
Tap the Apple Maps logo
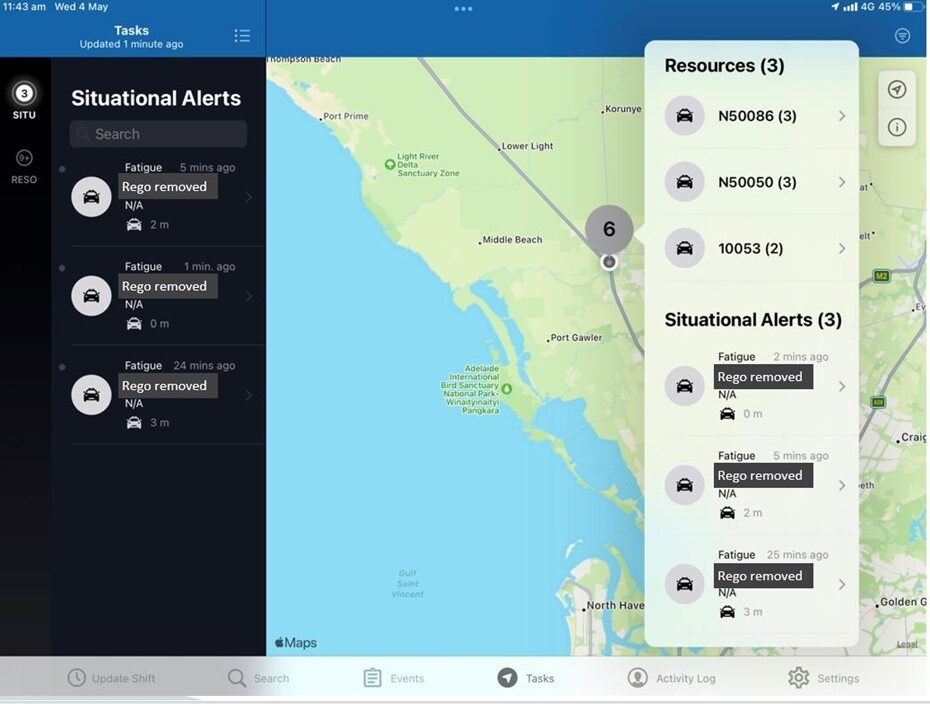pos(296,642)
